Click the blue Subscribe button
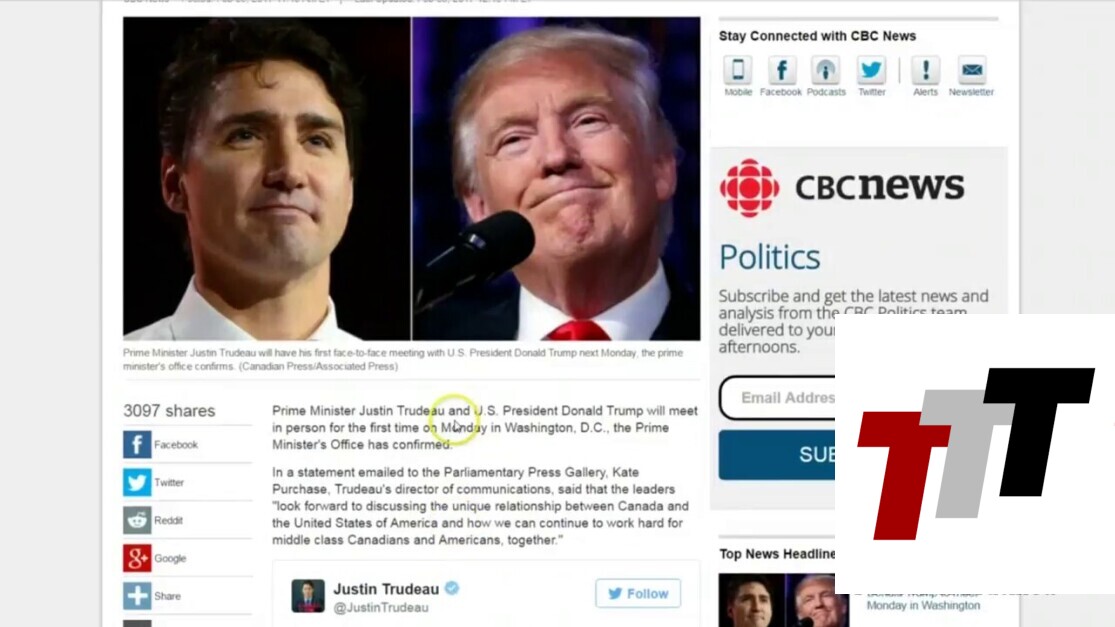Image resolution: width=1115 pixels, height=627 pixels. point(777,455)
